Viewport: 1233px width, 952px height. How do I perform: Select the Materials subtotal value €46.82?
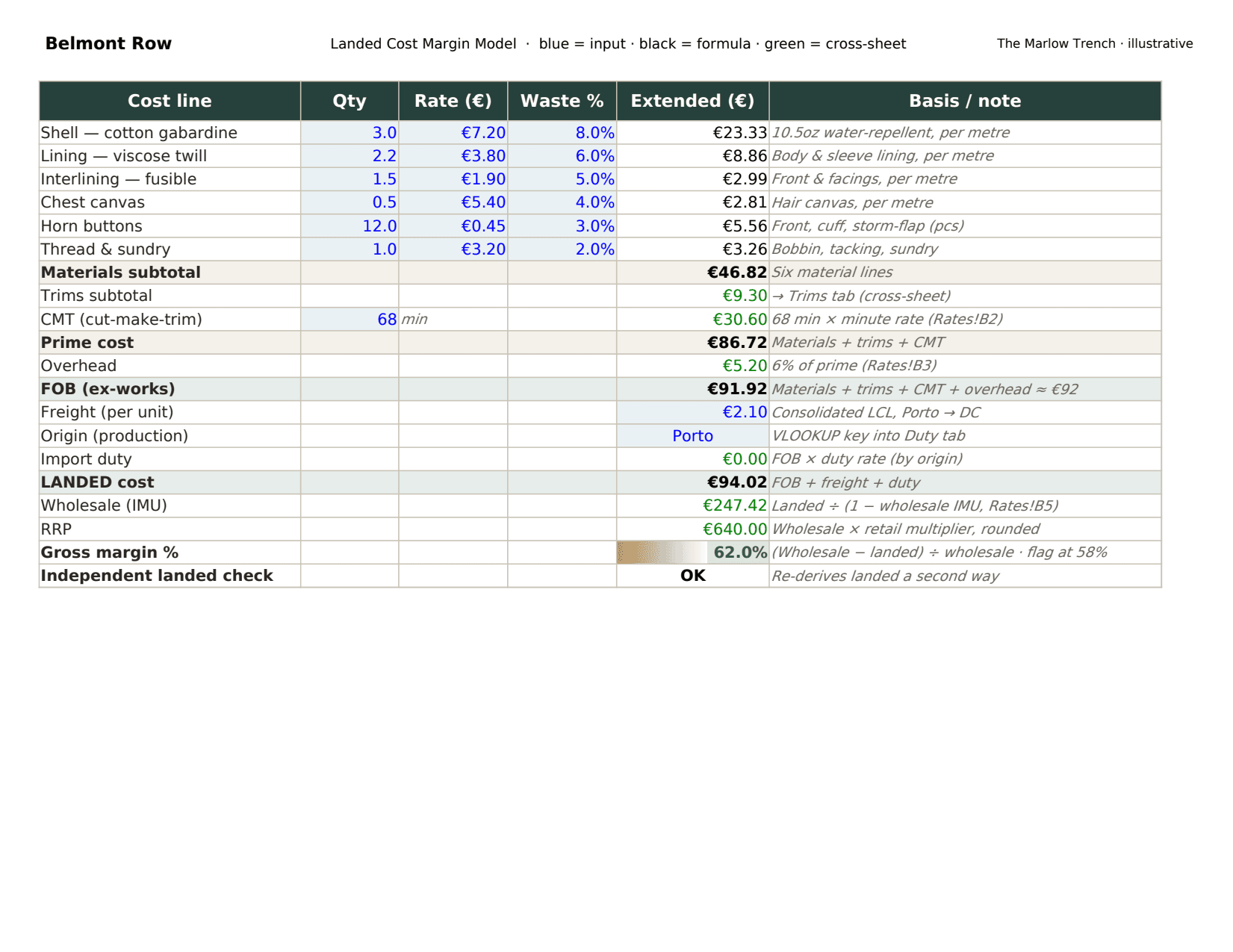tap(693, 273)
